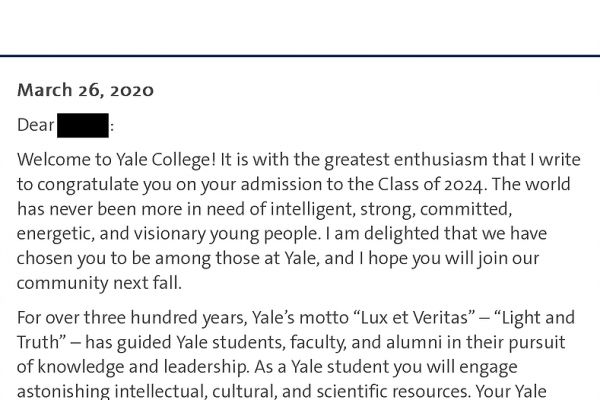Screen dimensions: 600x400
Task: Click the date March 26, 2020
Action: (85, 90)
